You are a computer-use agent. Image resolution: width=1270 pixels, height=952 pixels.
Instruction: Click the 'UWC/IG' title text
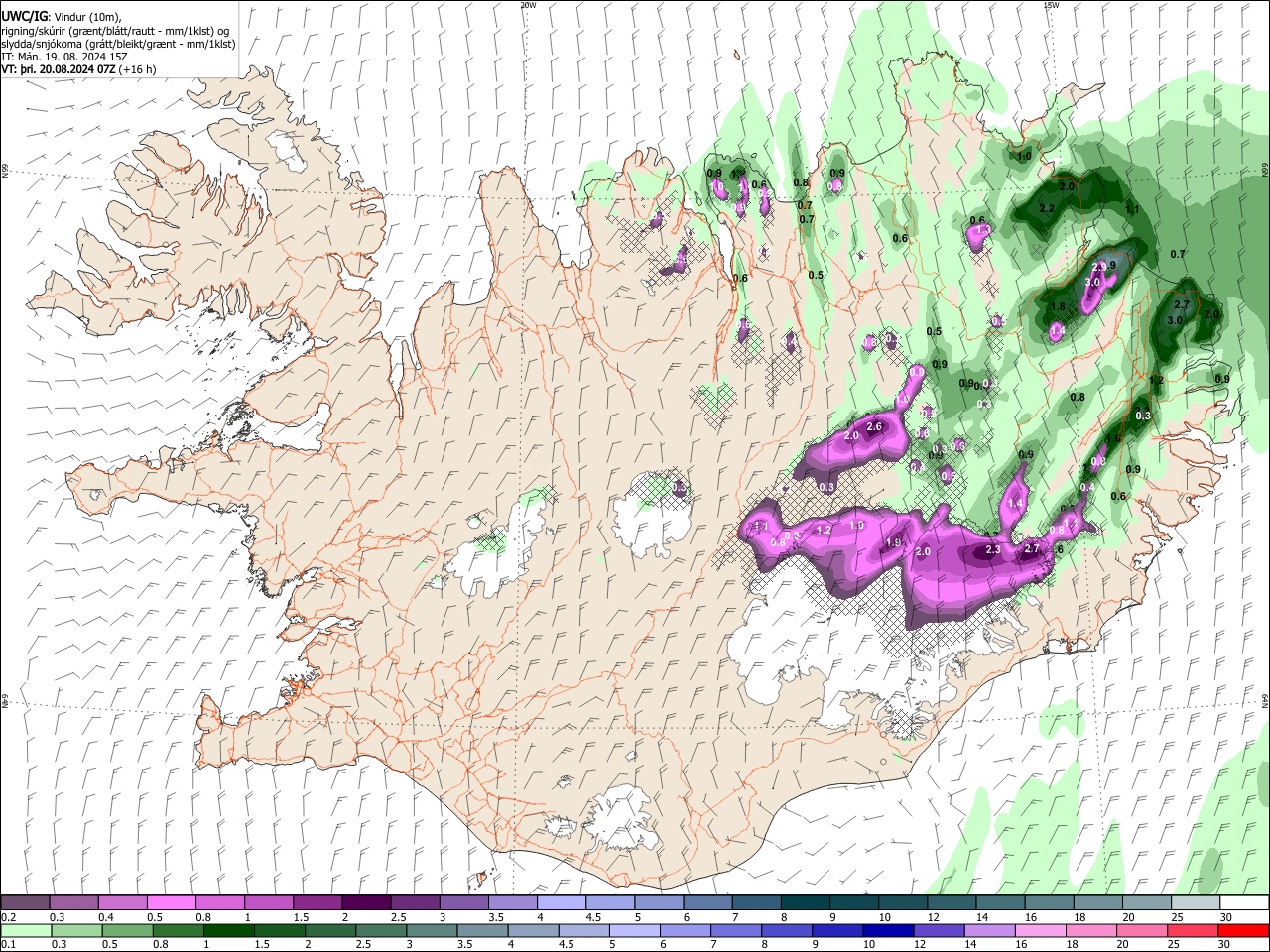click(24, 16)
